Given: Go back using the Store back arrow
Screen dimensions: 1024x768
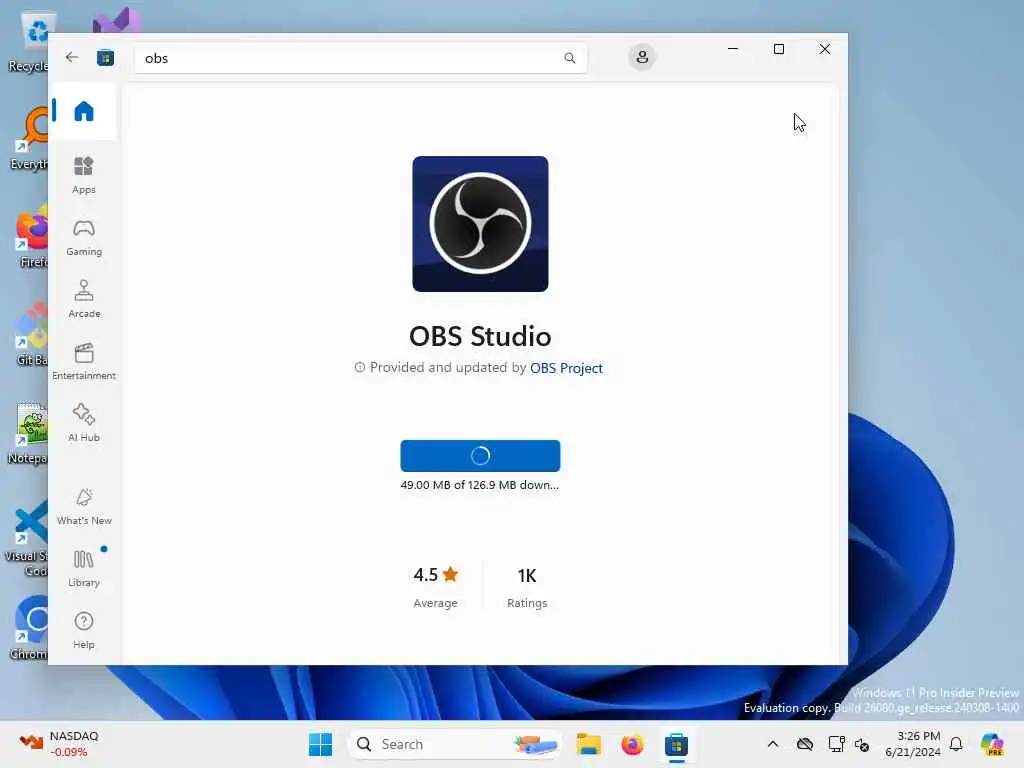Looking at the screenshot, I should [x=72, y=57].
